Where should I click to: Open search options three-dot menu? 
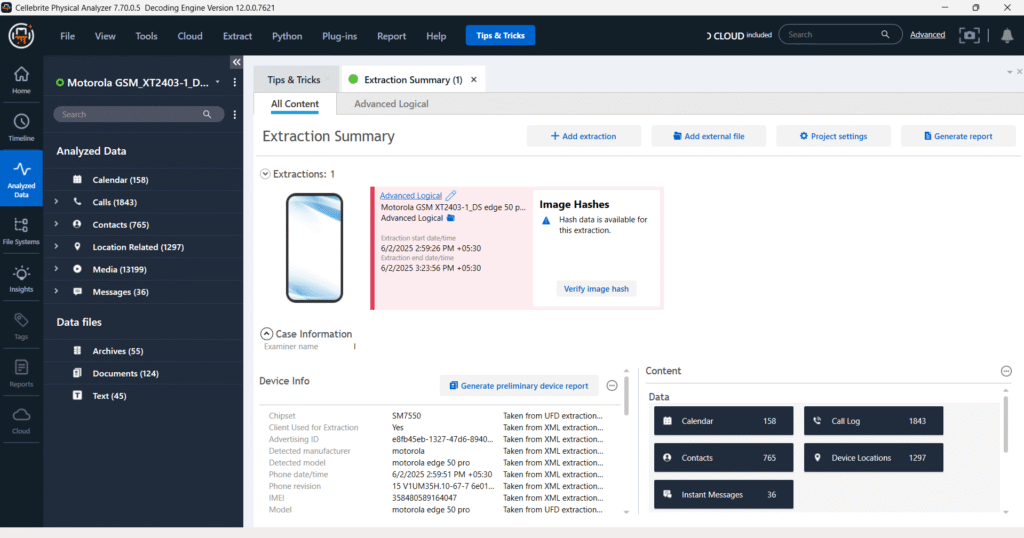pos(234,114)
